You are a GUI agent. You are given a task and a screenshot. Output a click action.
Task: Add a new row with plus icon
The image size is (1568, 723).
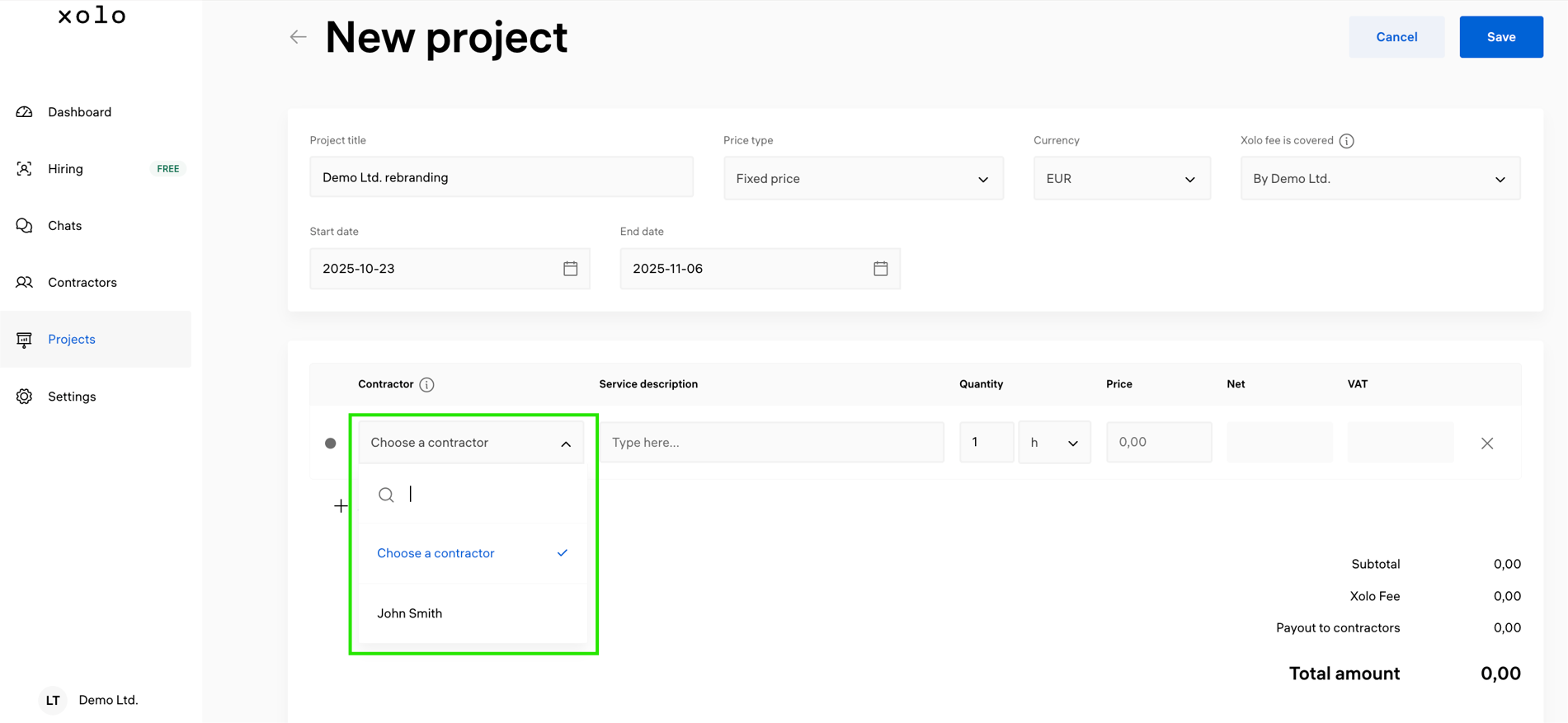[x=341, y=505]
